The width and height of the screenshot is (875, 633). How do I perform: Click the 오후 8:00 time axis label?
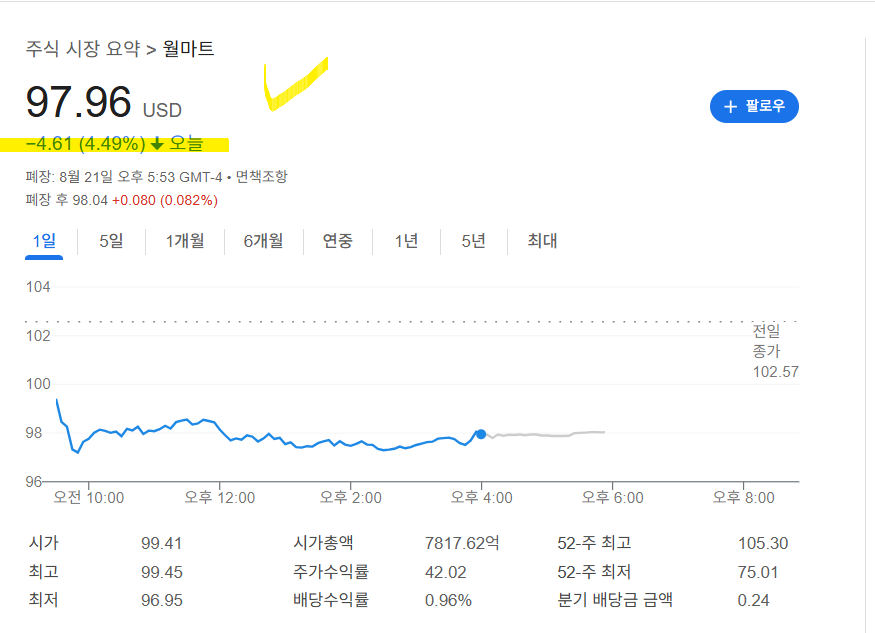point(743,497)
